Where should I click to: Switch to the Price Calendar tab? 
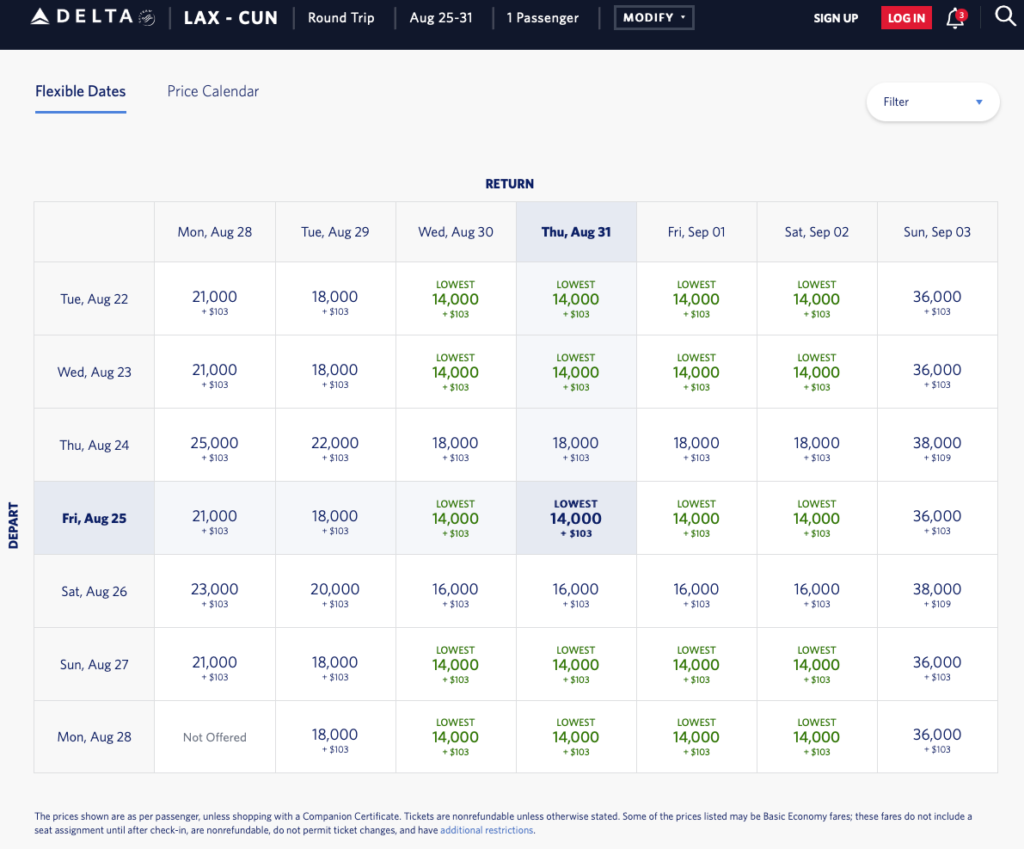click(213, 91)
